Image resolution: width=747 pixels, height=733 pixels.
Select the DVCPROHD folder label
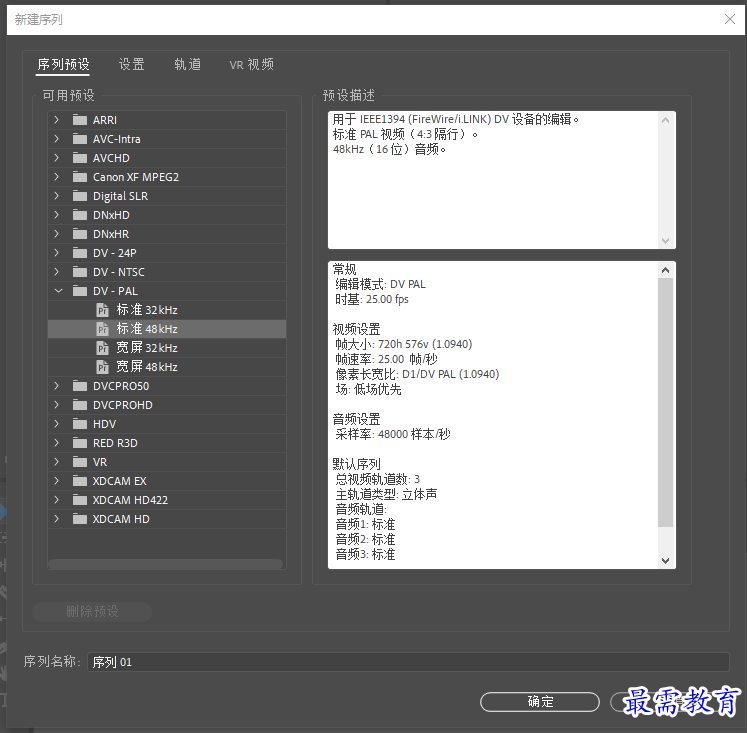pos(122,405)
